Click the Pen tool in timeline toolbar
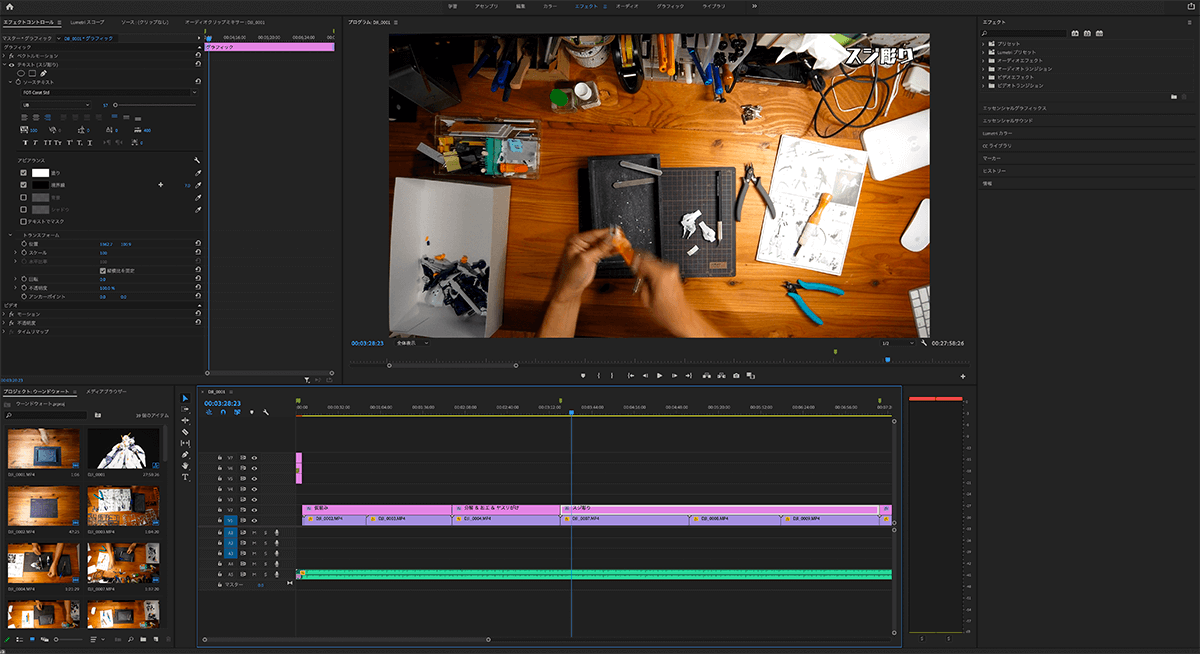Screen dimensions: 1200x654 click(185, 455)
